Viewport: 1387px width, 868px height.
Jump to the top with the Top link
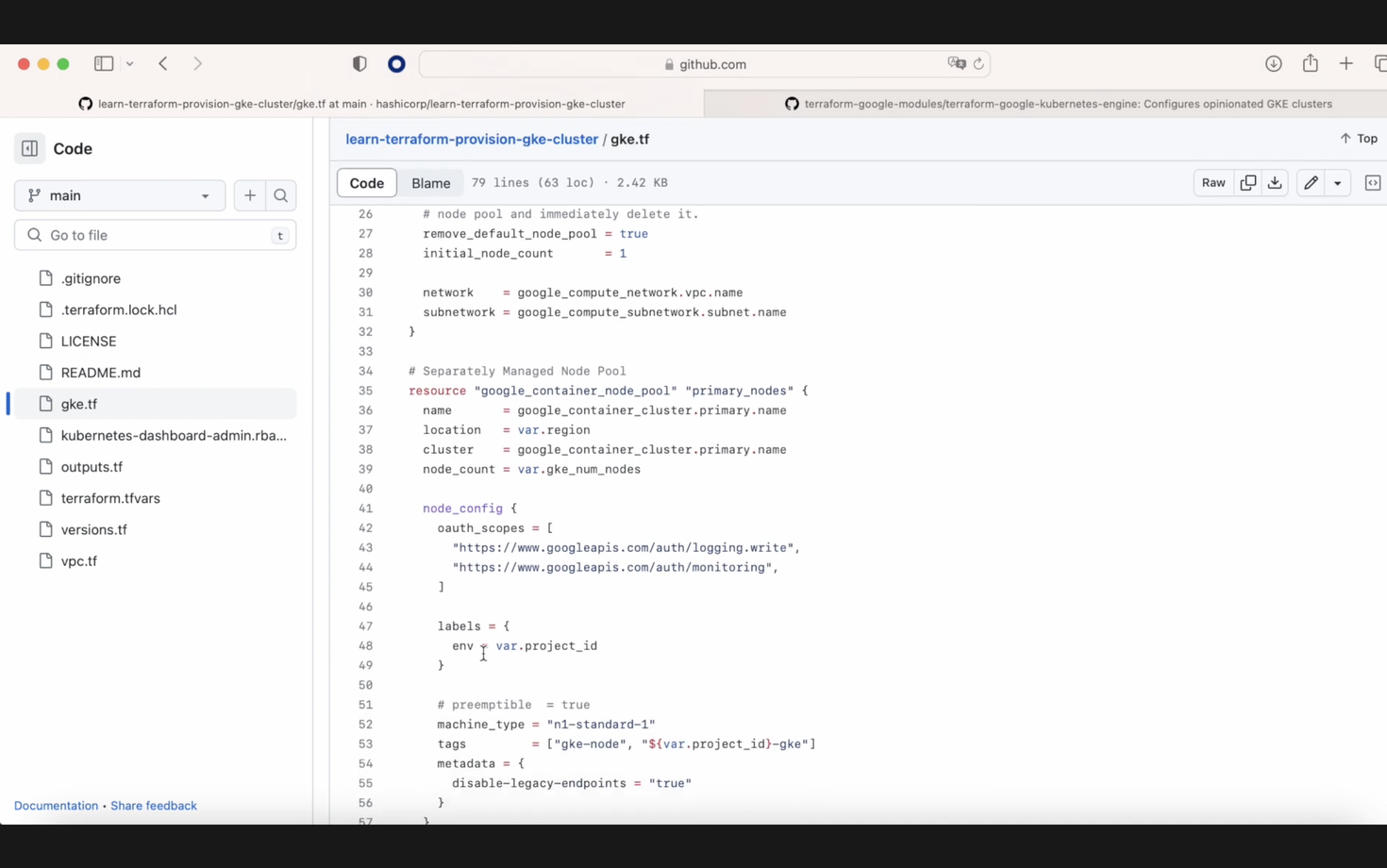(x=1359, y=139)
